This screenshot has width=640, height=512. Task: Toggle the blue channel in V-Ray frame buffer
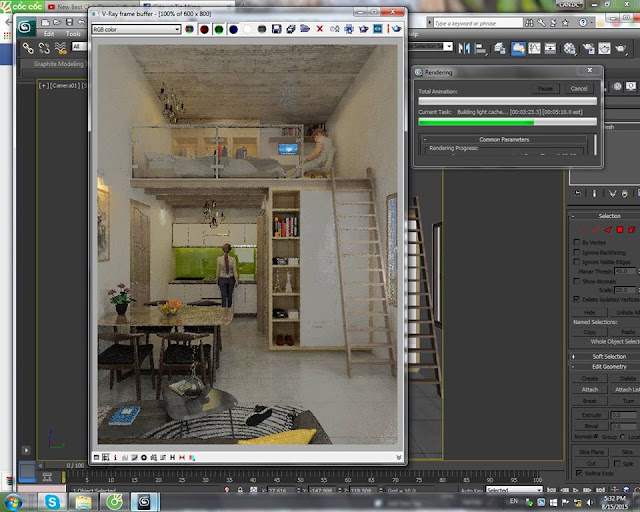tap(233, 29)
